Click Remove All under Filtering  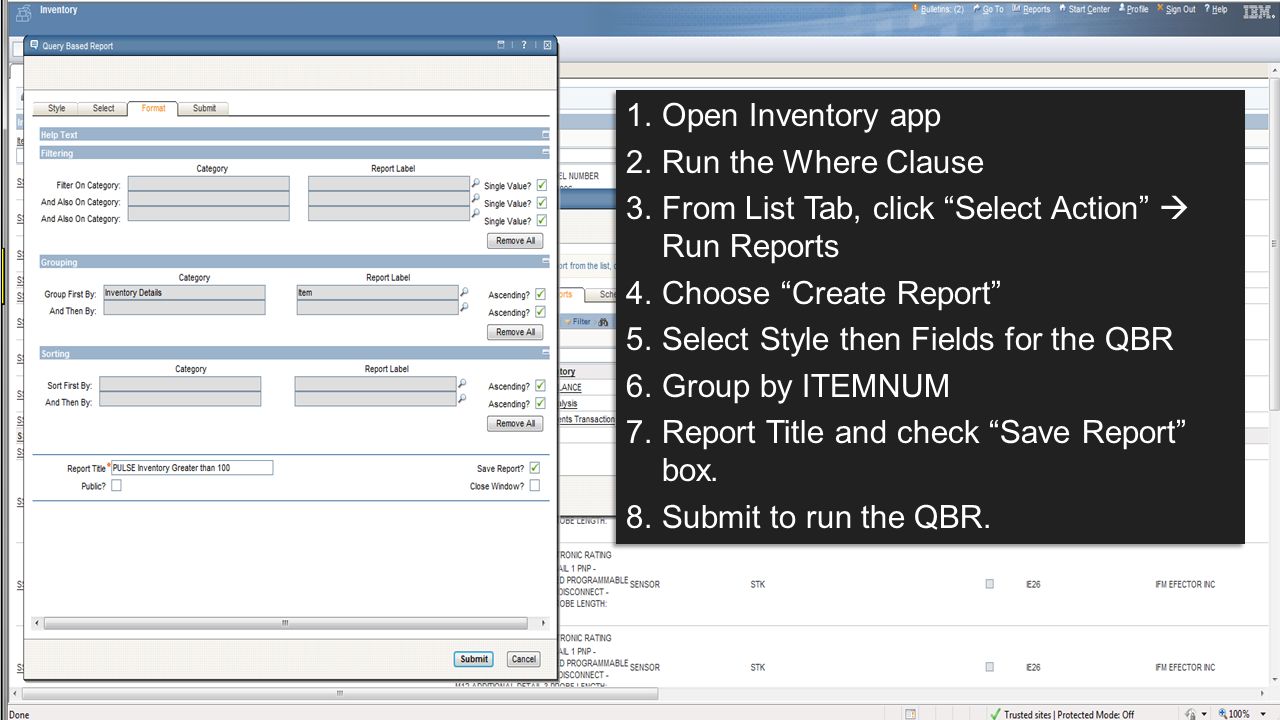point(516,241)
